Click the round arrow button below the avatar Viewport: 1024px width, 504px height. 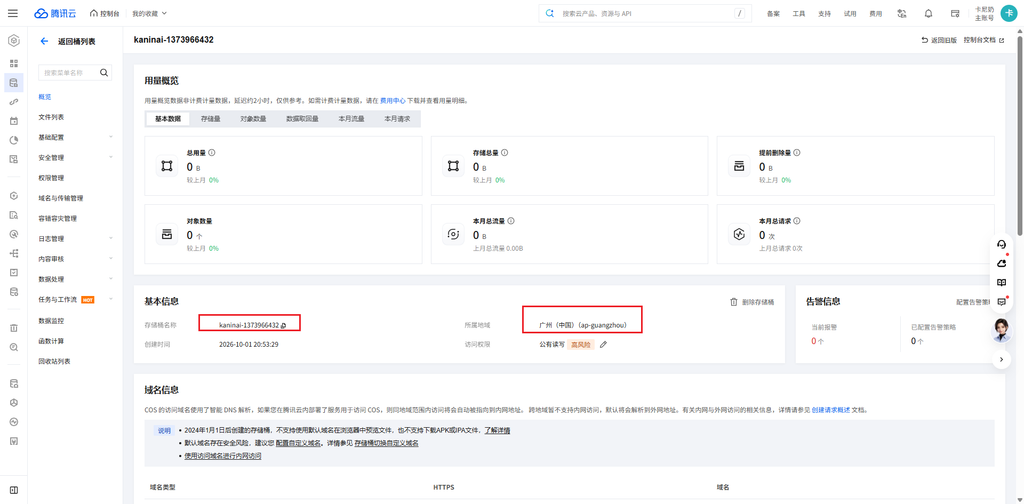(x=1001, y=359)
